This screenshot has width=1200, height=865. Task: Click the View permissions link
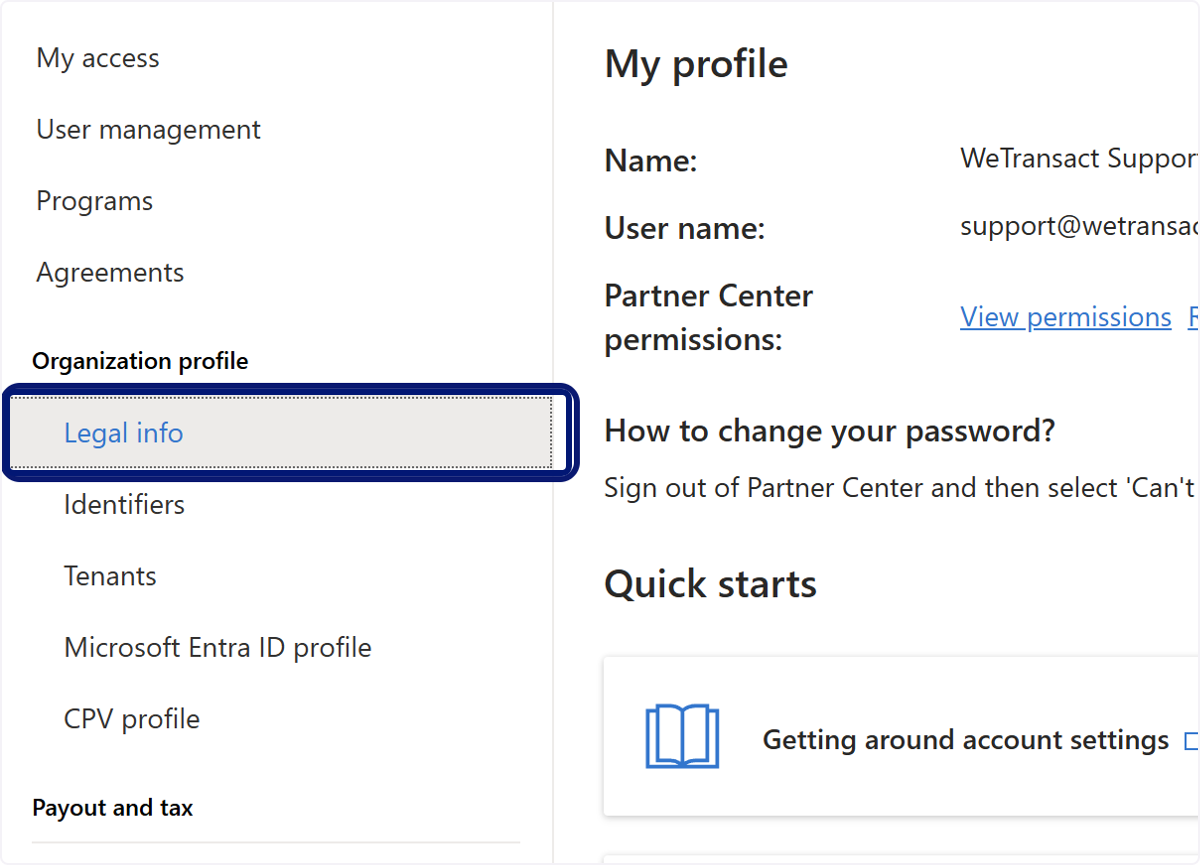coord(1065,317)
